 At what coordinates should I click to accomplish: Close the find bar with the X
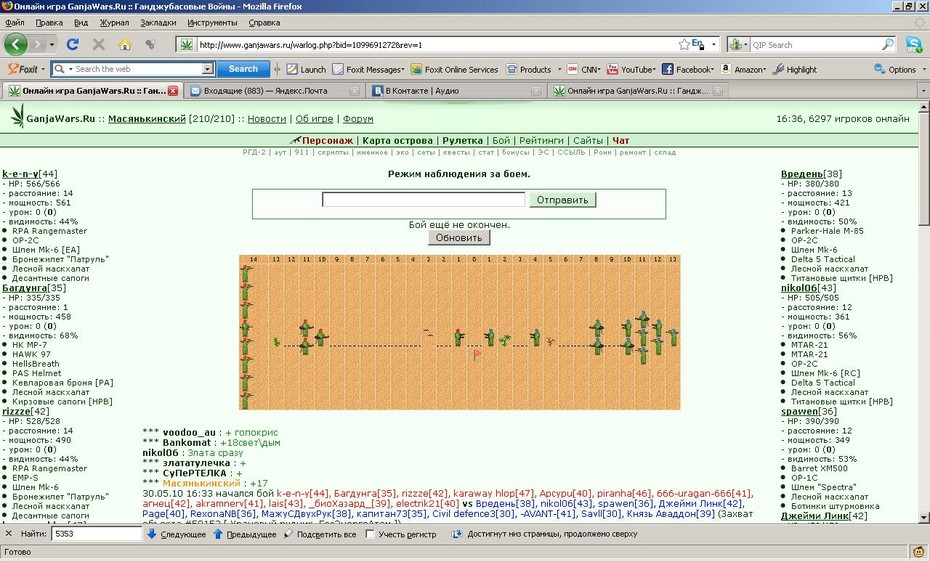(x=8, y=534)
